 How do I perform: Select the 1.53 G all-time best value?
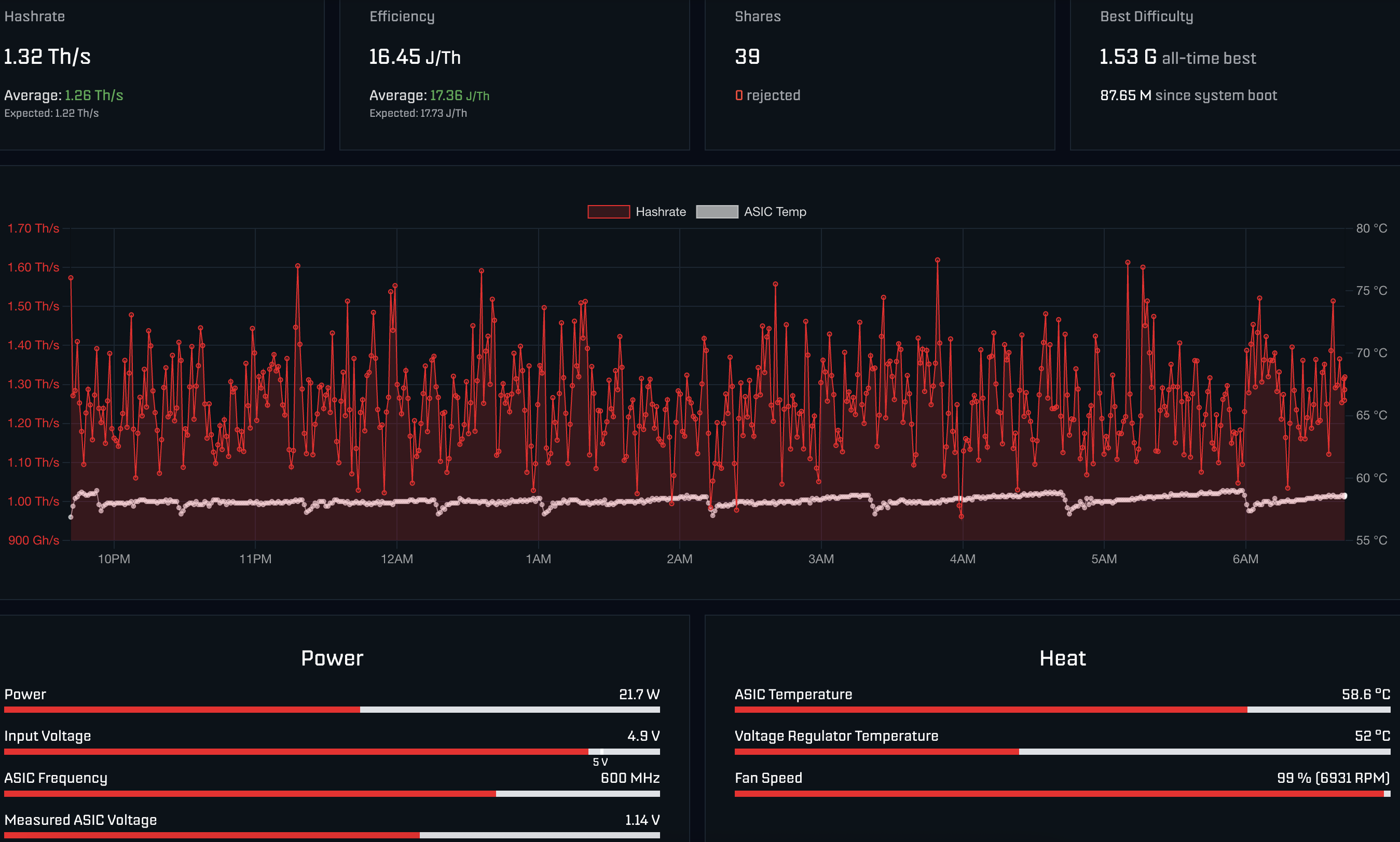pos(1177,57)
